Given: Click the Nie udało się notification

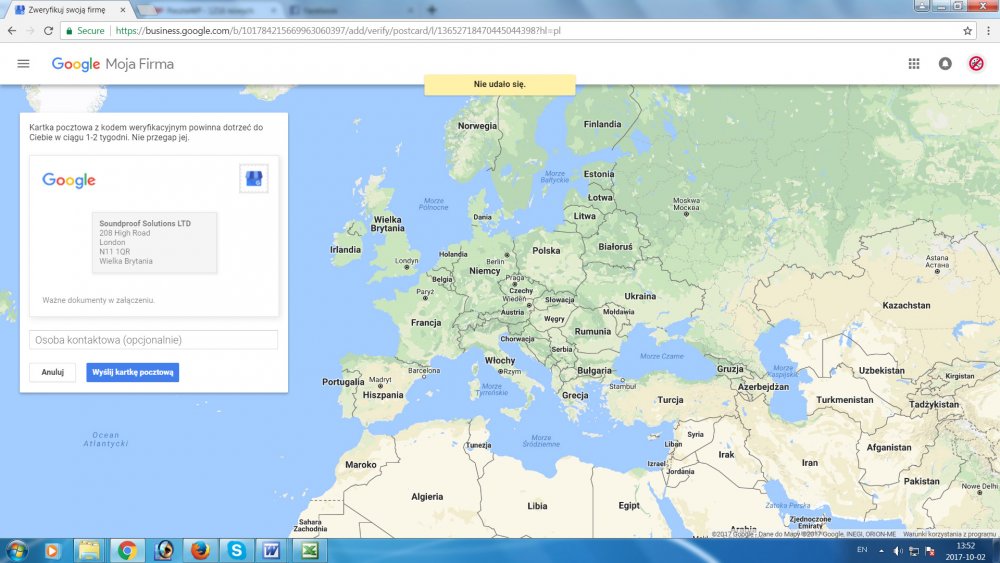Looking at the screenshot, I should pos(500,84).
